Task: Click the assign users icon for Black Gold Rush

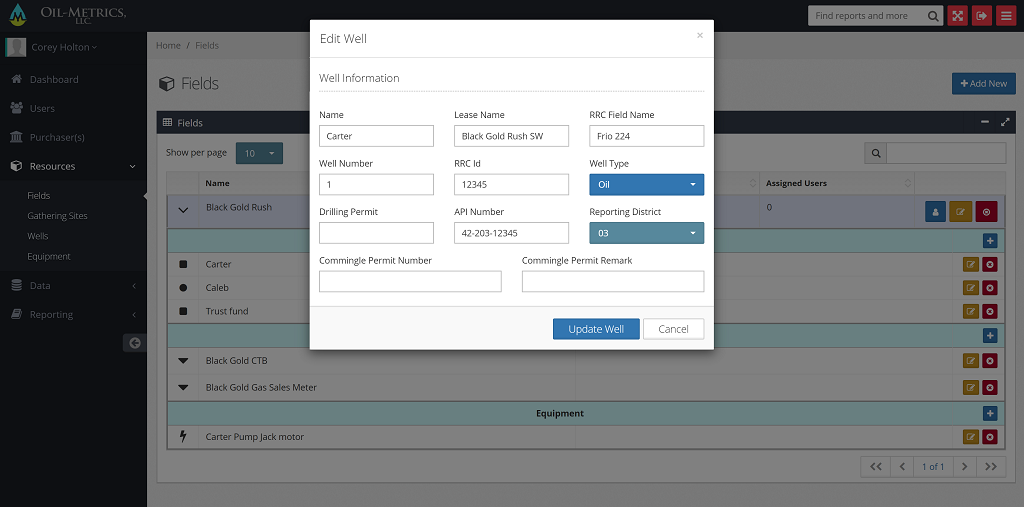Action: [935, 211]
